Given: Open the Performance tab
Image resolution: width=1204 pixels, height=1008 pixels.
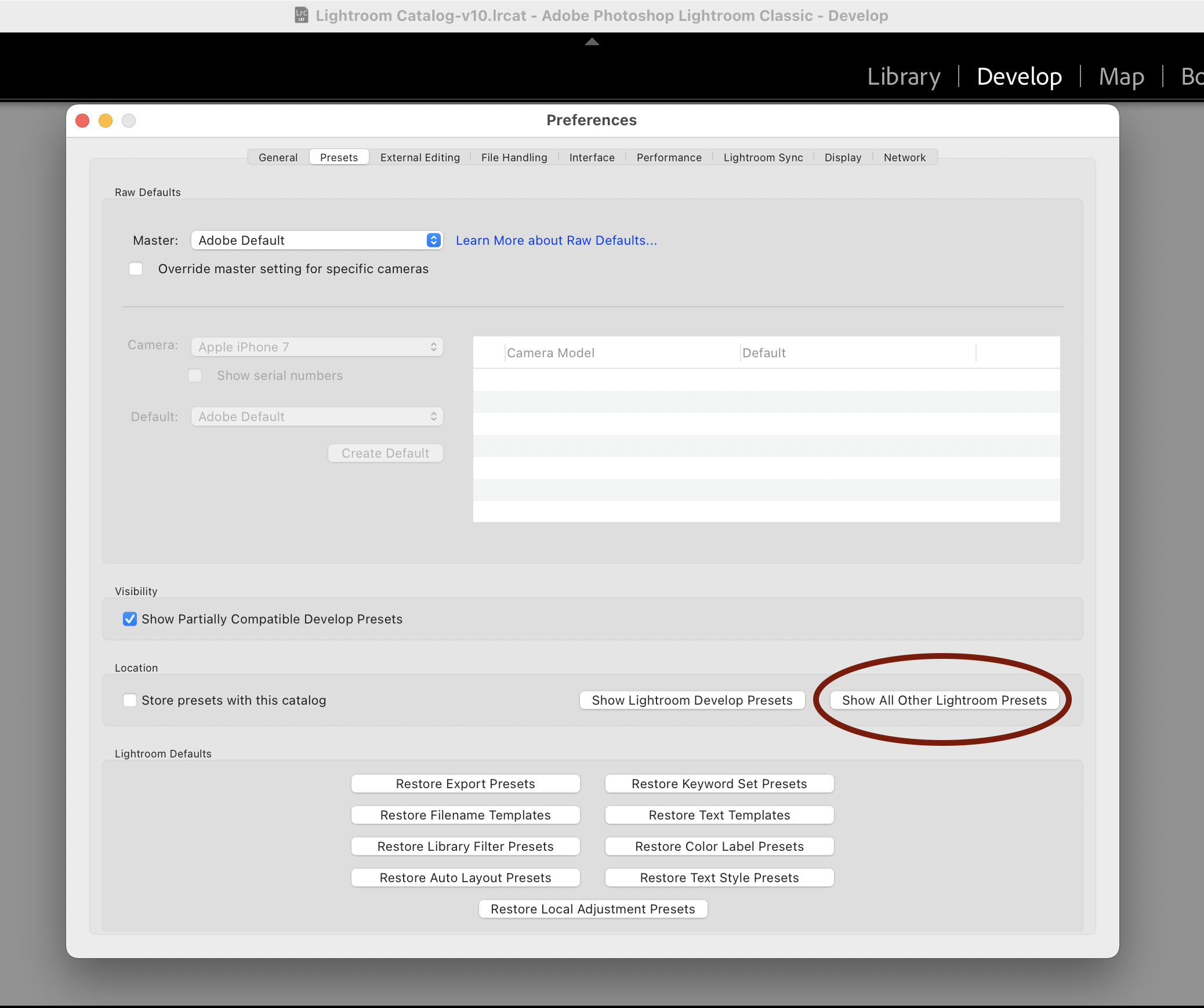Looking at the screenshot, I should pyautogui.click(x=669, y=157).
